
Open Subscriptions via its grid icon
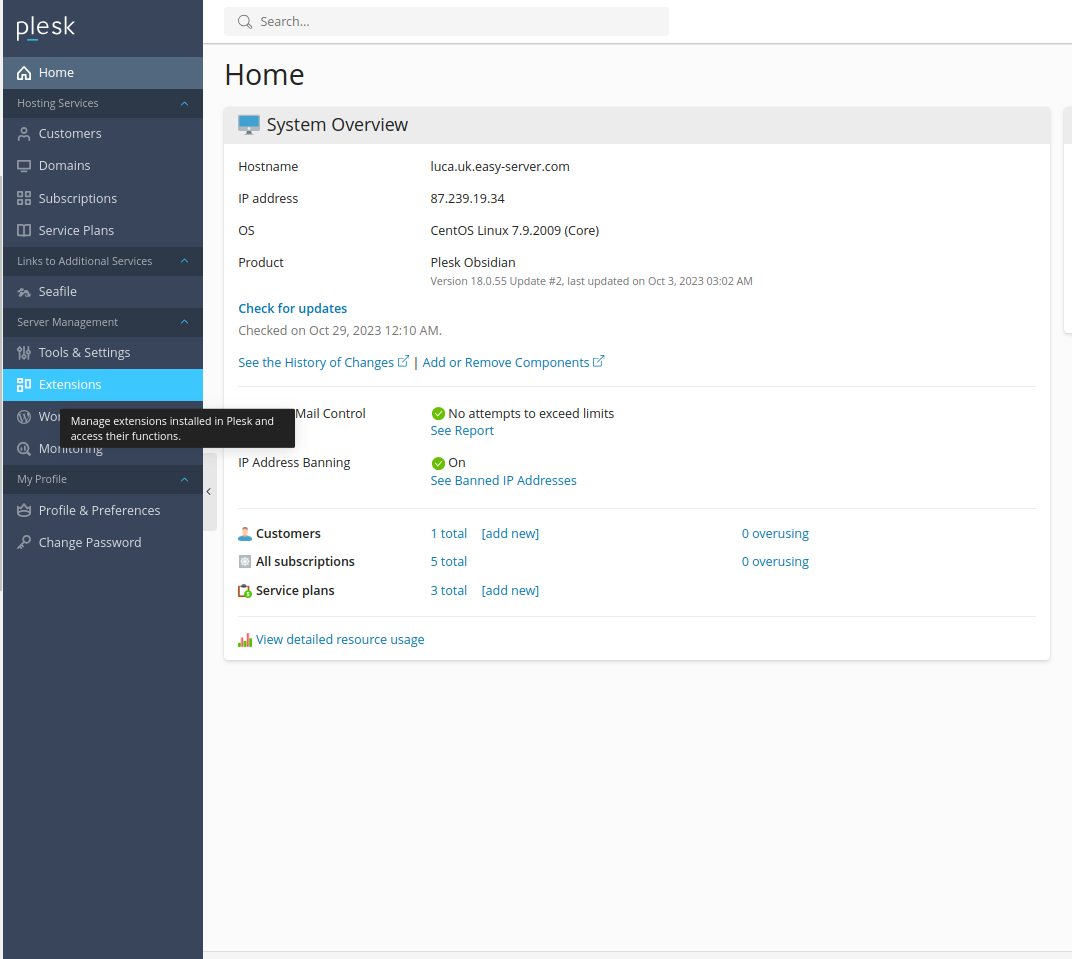tap(24, 199)
